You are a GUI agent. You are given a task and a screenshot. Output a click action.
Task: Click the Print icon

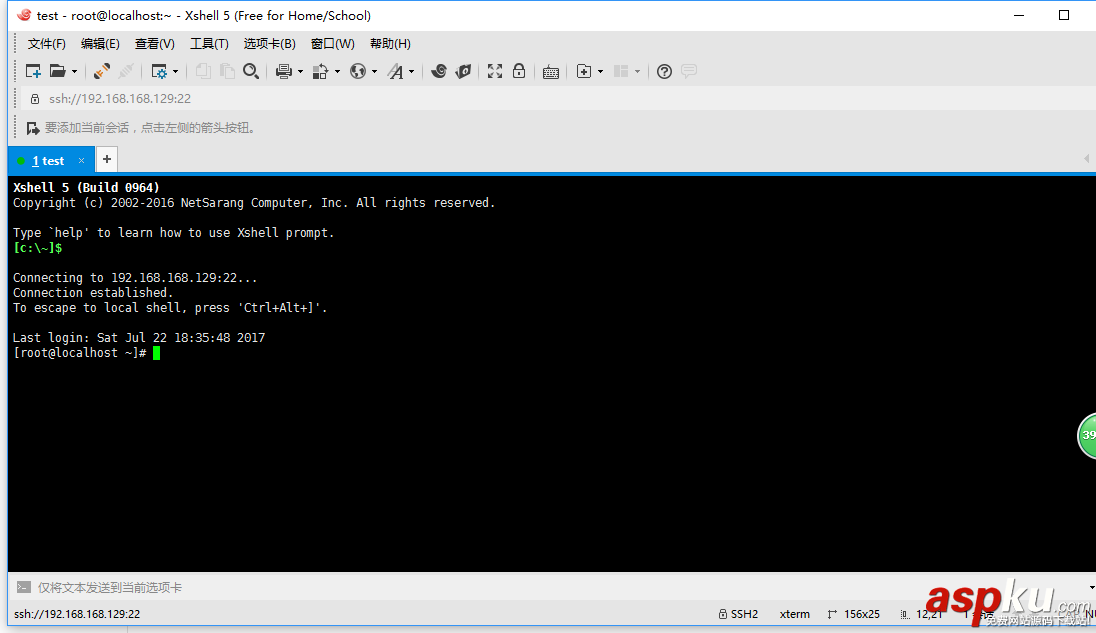click(x=284, y=71)
